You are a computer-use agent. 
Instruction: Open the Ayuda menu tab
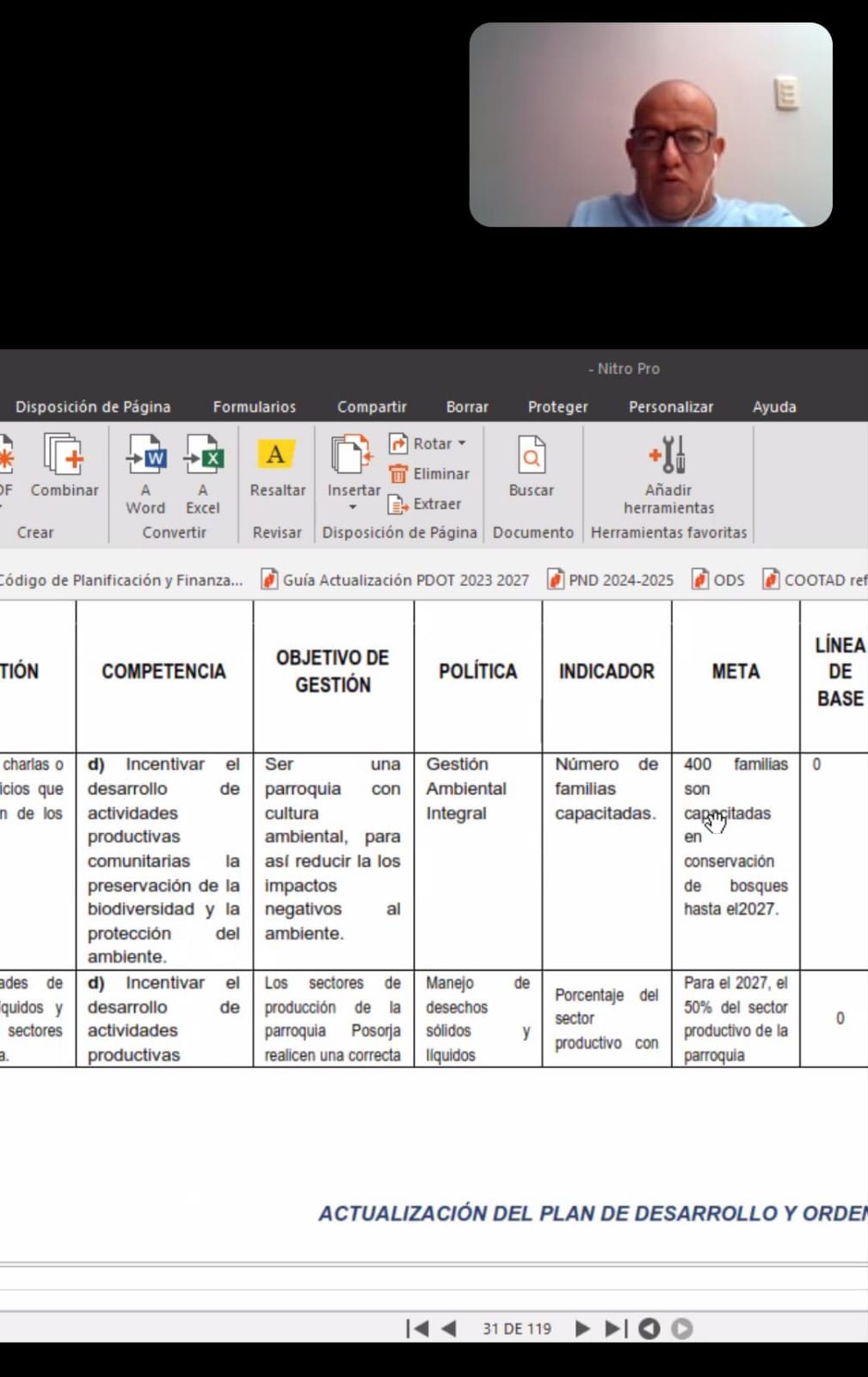(x=774, y=407)
